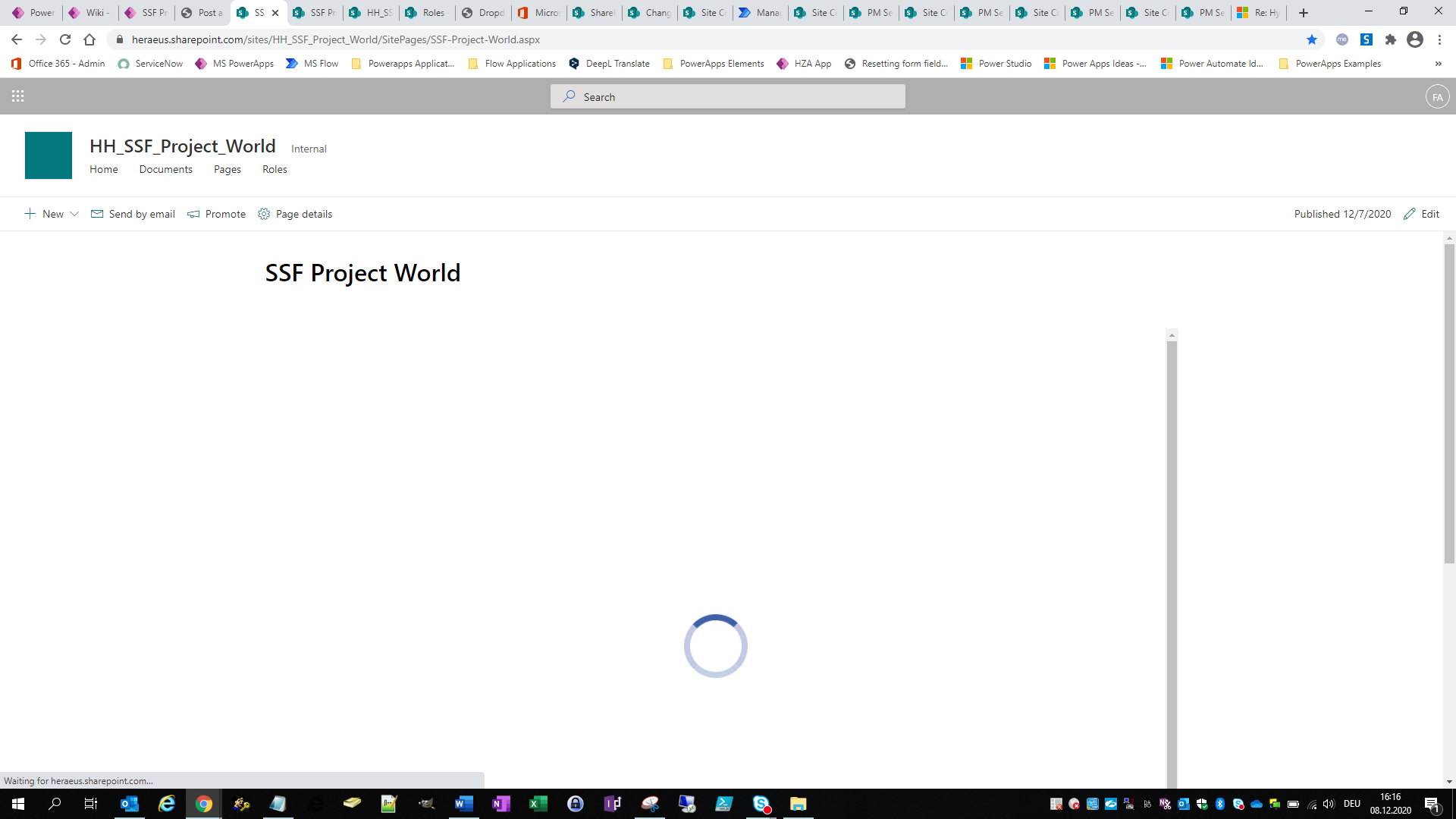Open the SharePoint app launcher waffle
Image resolution: width=1456 pixels, height=819 pixels.
18,96
